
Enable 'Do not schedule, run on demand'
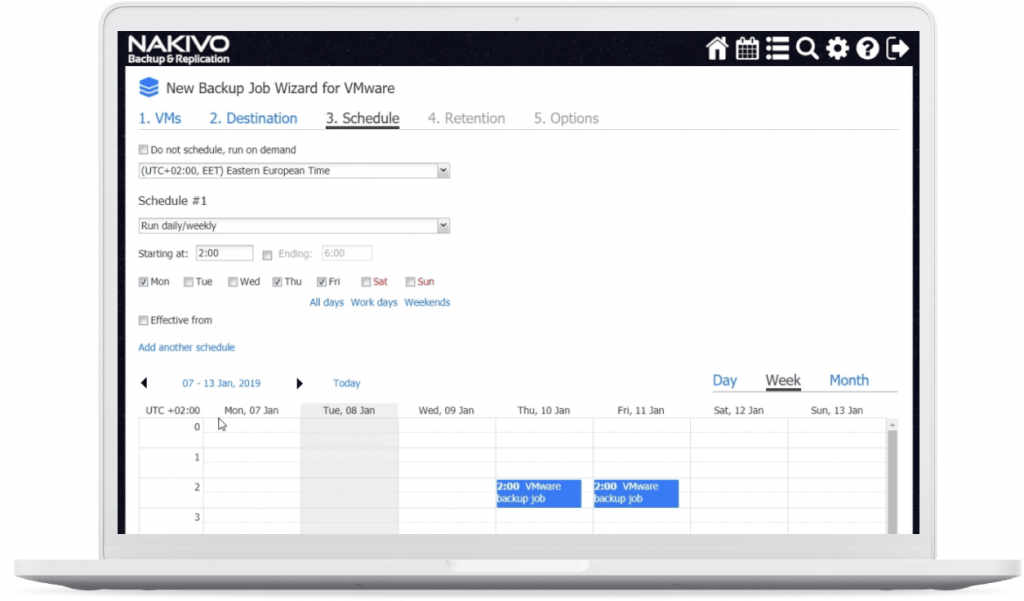coord(143,150)
